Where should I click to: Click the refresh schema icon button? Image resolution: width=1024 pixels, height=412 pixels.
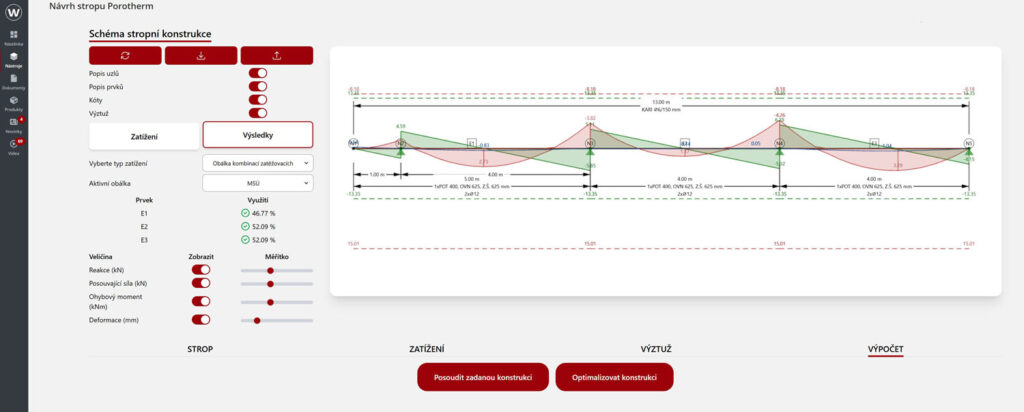click(x=125, y=56)
